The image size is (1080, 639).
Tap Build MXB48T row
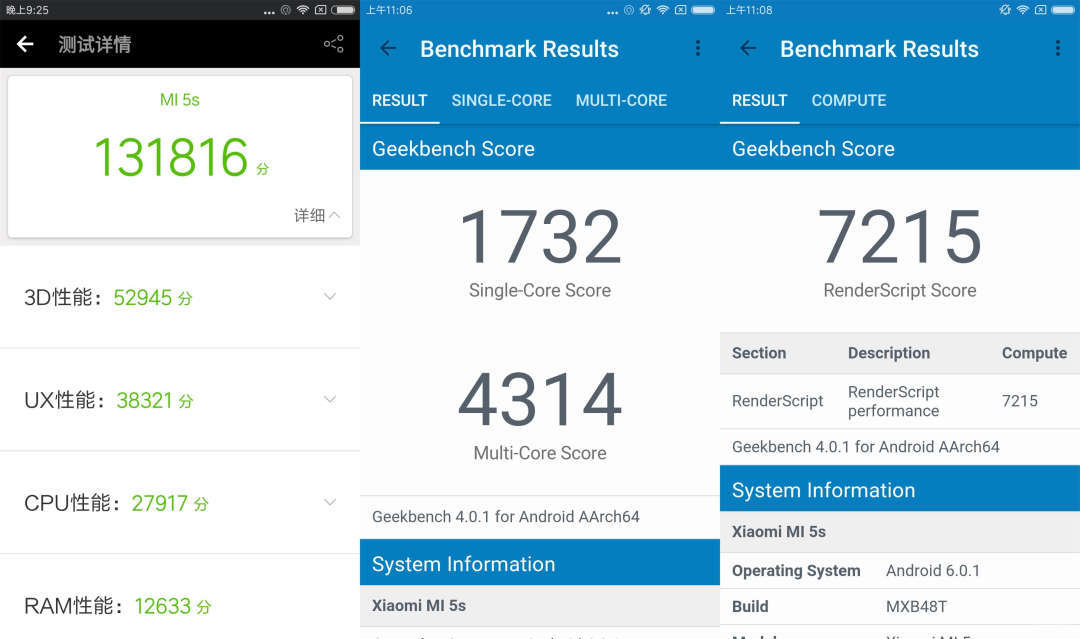pyautogui.click(x=900, y=607)
